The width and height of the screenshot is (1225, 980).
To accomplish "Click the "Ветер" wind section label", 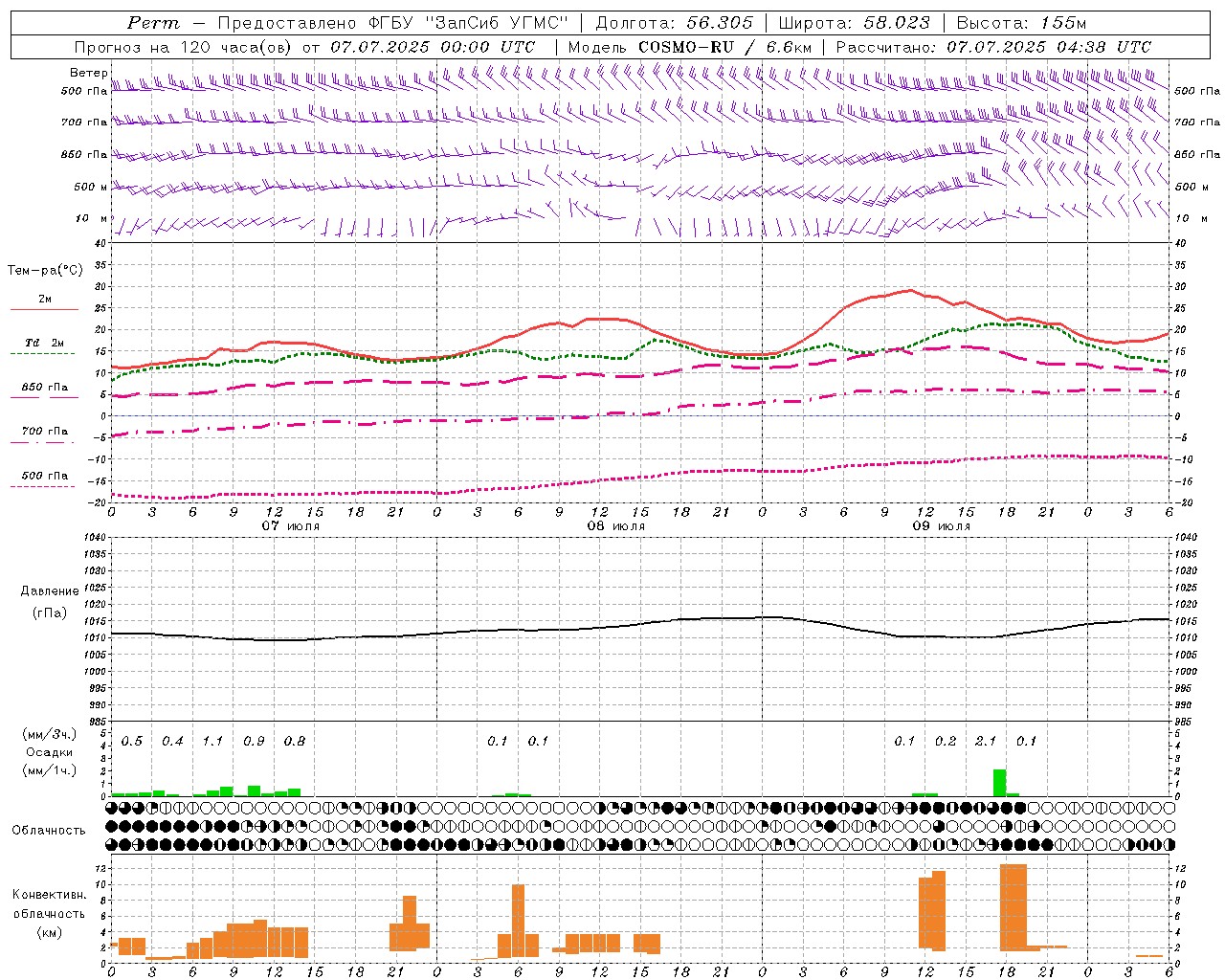I will pos(88,73).
